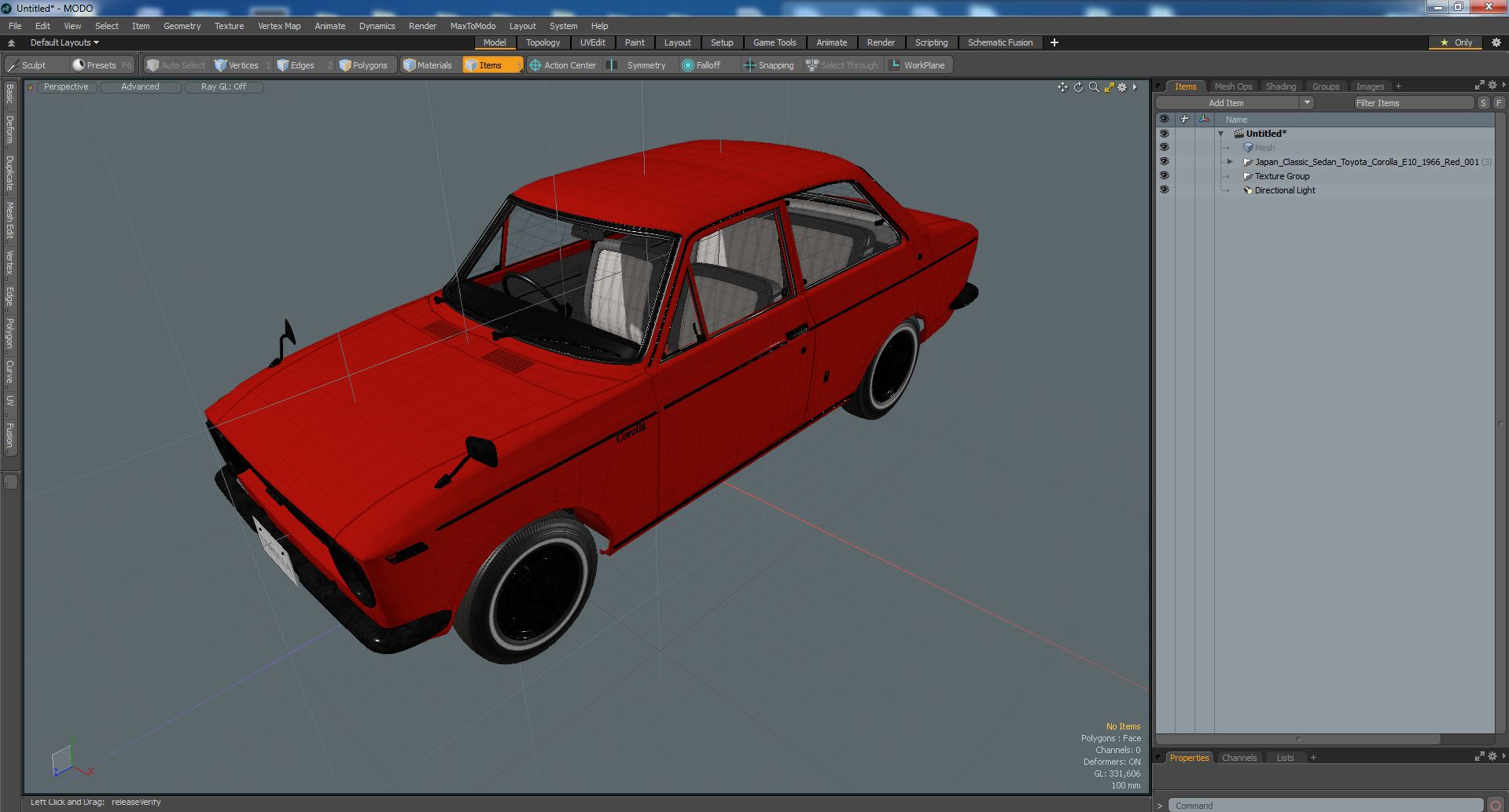Open the Perspective view type dropdown
This screenshot has width=1509, height=812.
coord(66,87)
